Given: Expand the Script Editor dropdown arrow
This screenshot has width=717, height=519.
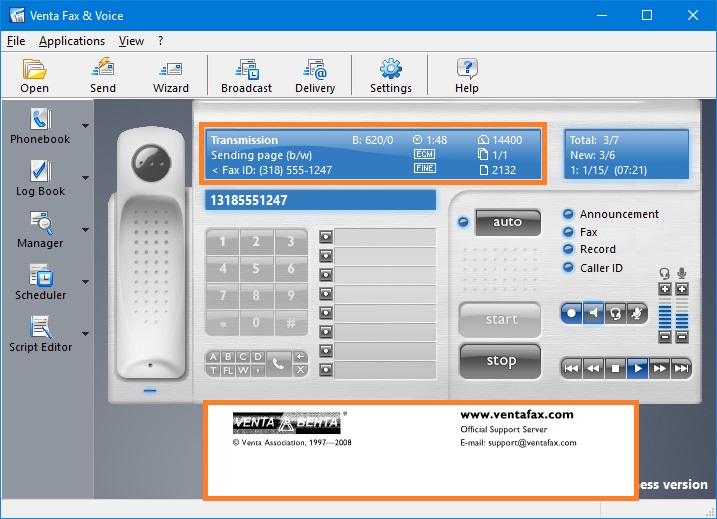Looking at the screenshot, I should tap(86, 334).
